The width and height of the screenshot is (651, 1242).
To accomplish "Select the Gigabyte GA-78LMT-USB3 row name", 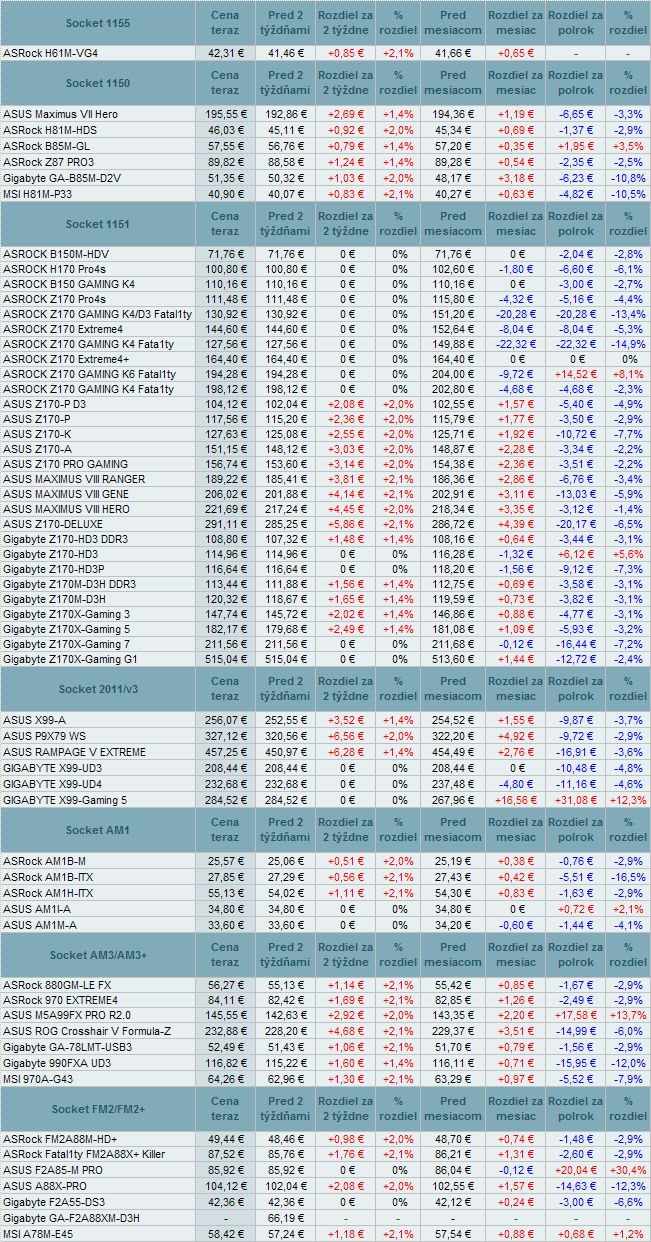I will (x=65, y=1047).
